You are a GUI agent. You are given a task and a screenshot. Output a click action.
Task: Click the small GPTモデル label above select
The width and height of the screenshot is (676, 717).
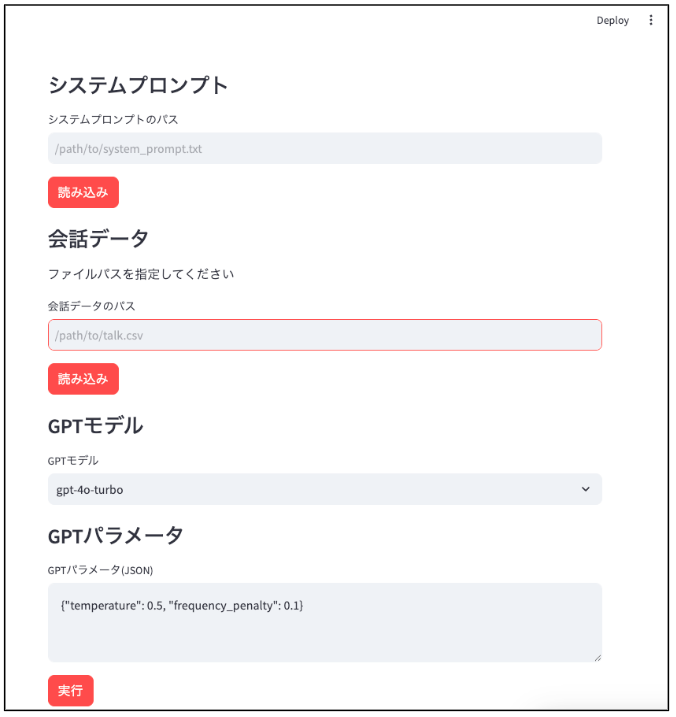[73, 460]
